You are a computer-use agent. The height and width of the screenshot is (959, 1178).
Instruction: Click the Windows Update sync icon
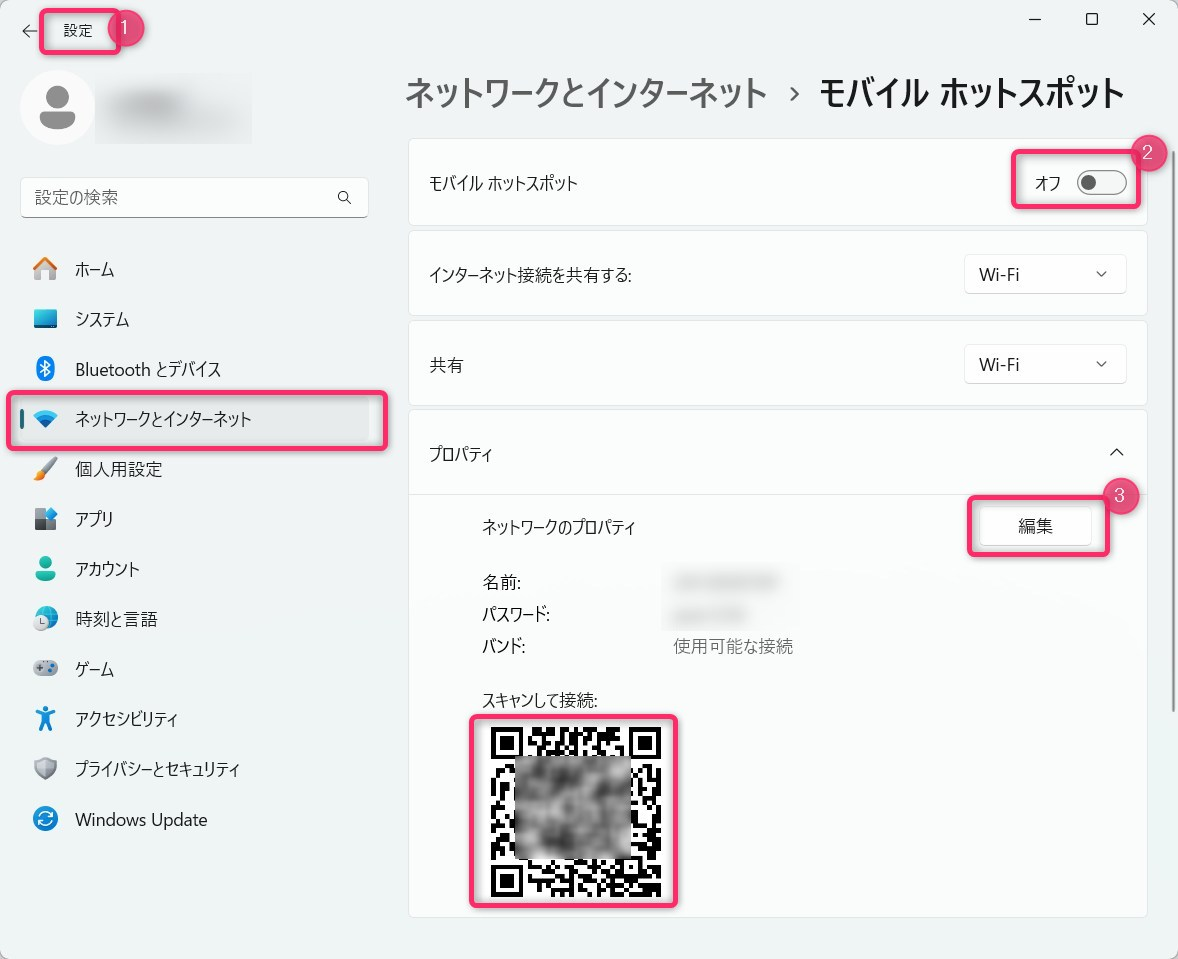coord(45,818)
